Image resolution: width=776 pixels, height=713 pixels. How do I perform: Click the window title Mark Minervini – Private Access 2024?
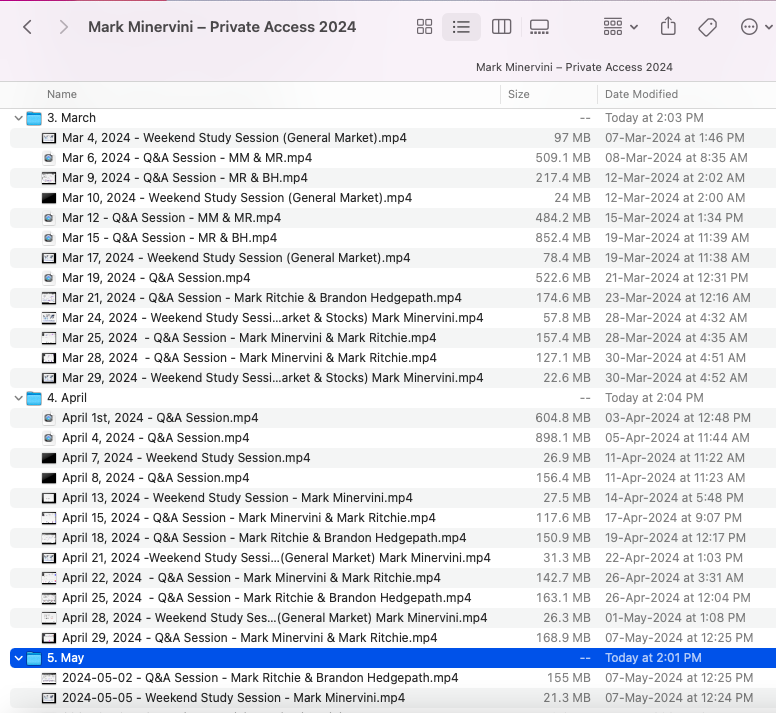pos(222,27)
